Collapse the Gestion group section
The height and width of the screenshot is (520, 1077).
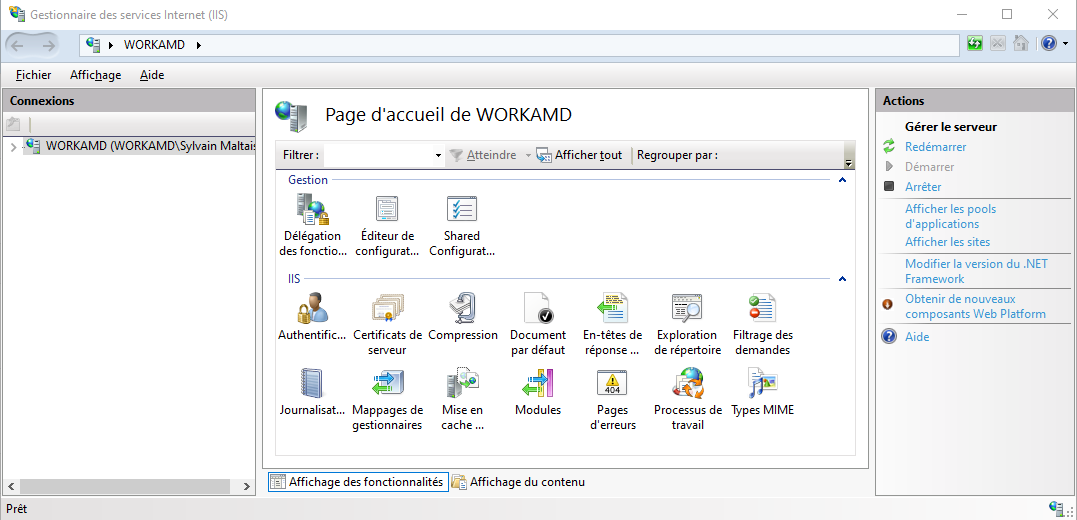842,180
